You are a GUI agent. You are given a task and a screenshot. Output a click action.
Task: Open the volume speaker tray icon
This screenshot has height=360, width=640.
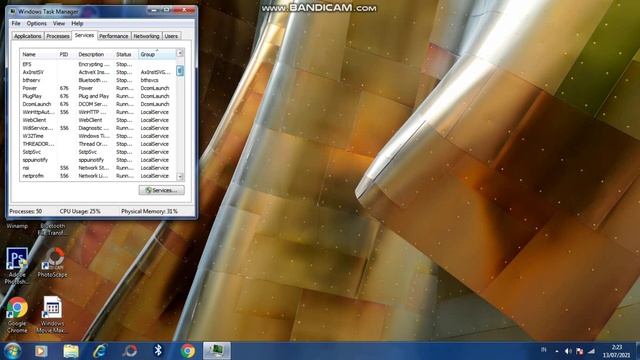(x=568, y=351)
